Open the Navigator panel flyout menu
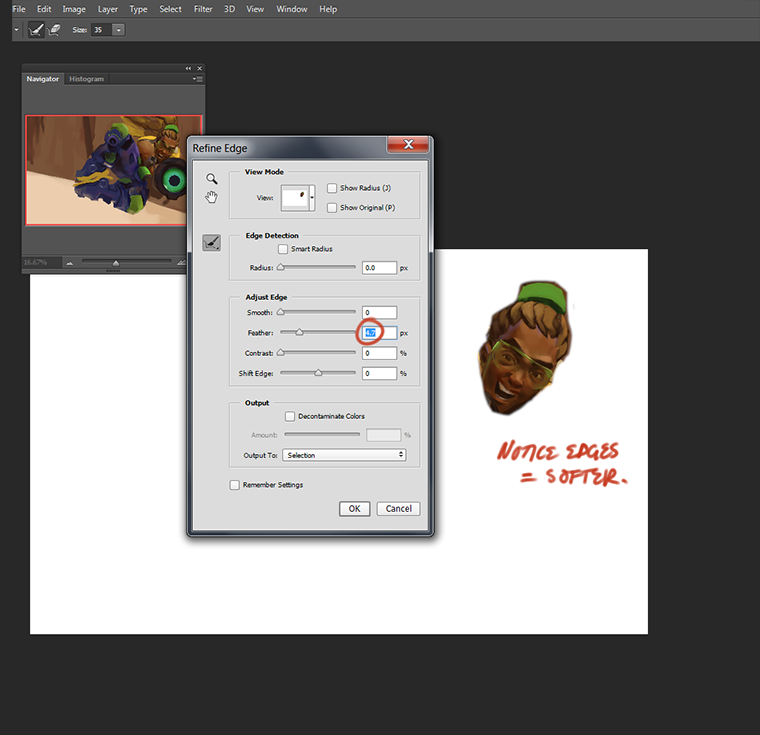This screenshot has width=760, height=735. (198, 79)
